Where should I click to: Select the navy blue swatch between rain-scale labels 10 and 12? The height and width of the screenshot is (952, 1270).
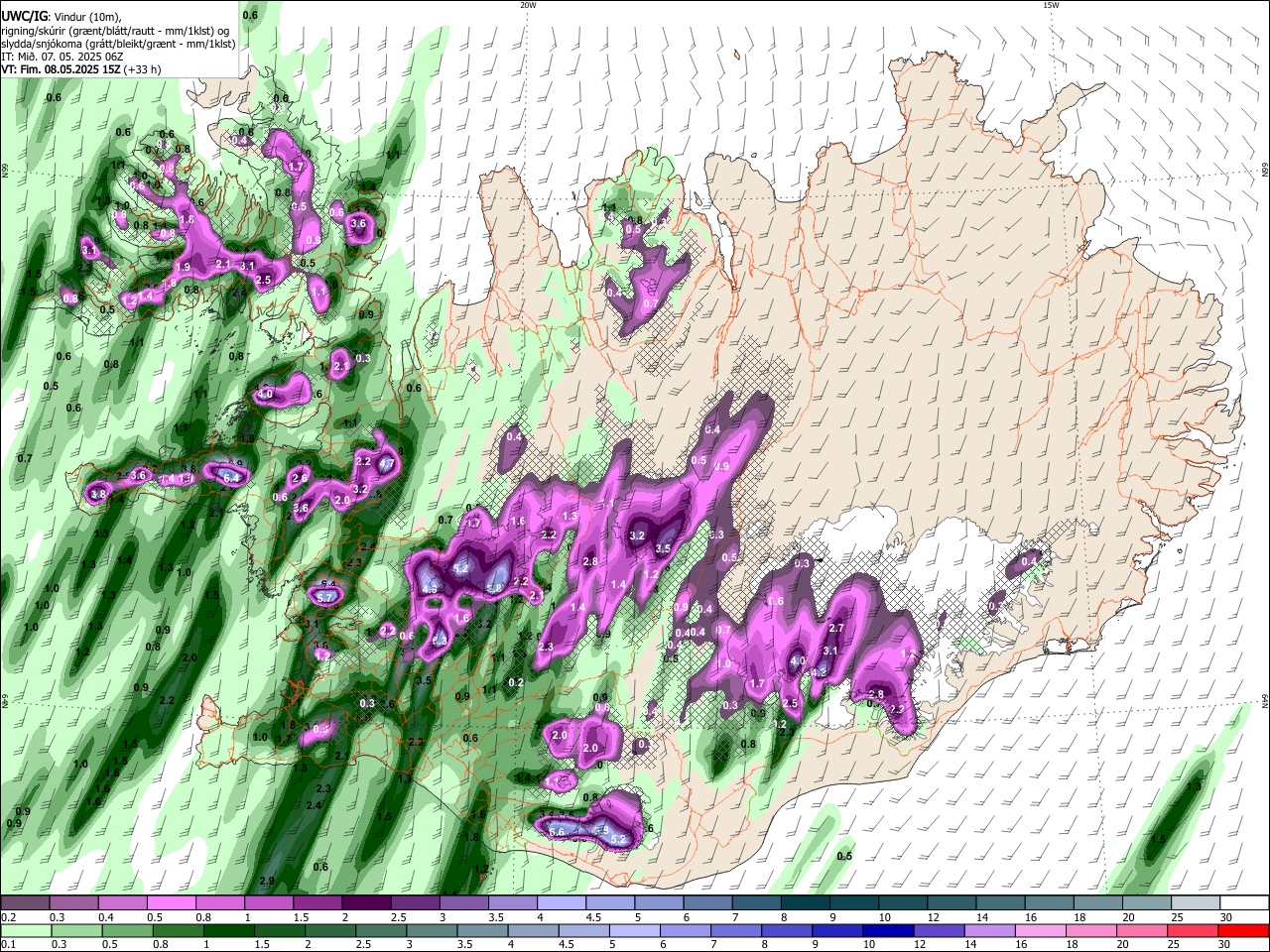pyautogui.click(x=886, y=930)
